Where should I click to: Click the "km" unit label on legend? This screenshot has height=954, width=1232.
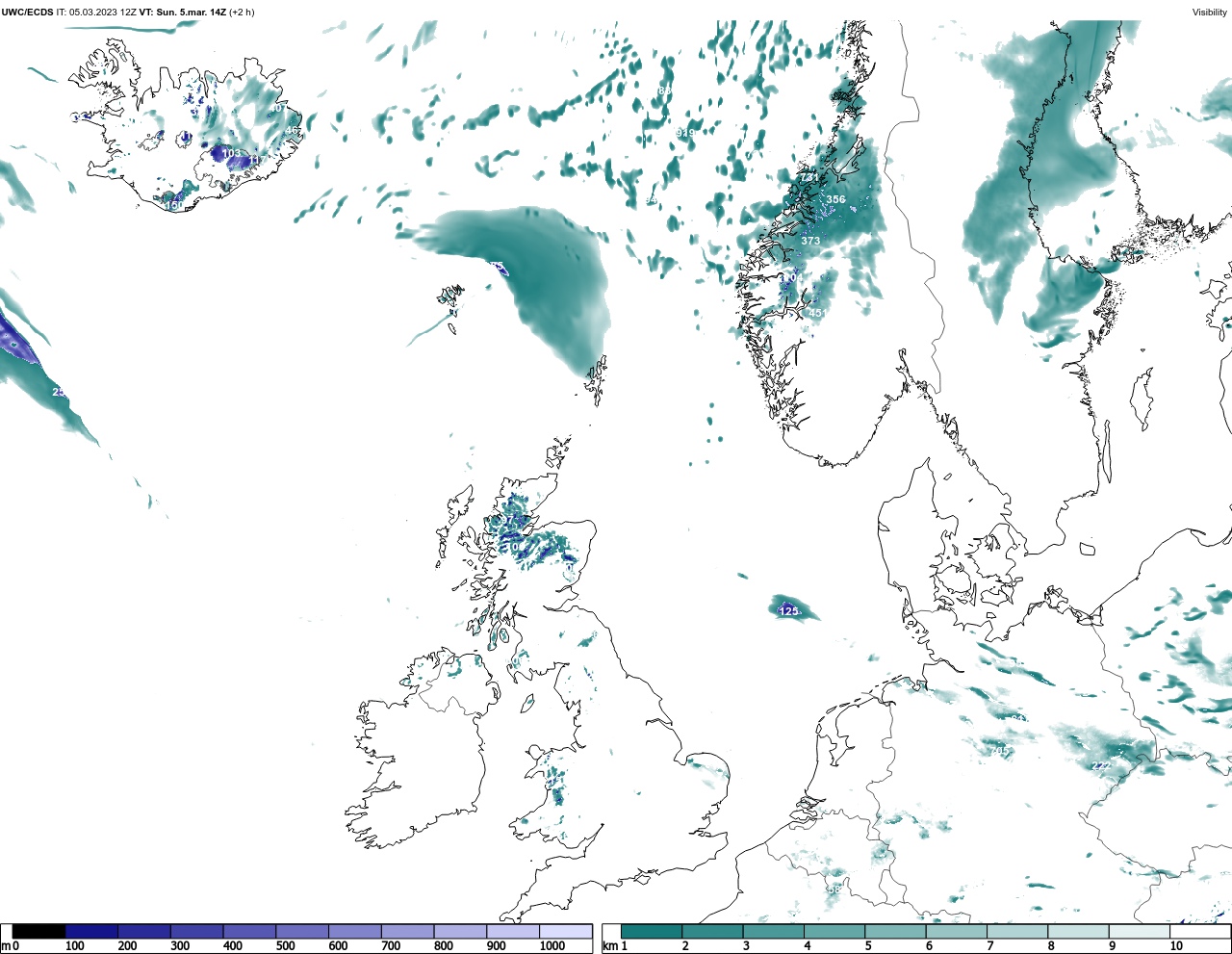(x=610, y=946)
